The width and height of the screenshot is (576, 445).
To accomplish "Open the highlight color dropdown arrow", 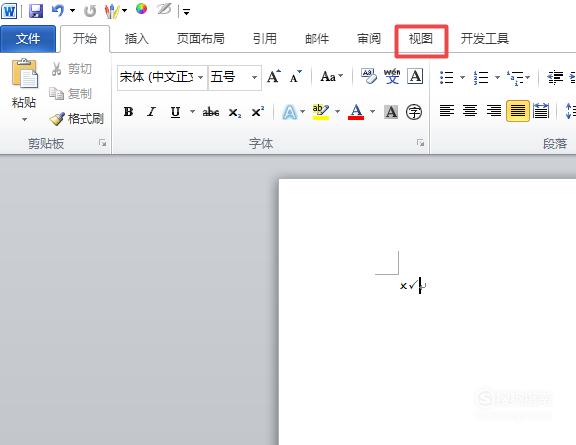I will pos(337,111).
